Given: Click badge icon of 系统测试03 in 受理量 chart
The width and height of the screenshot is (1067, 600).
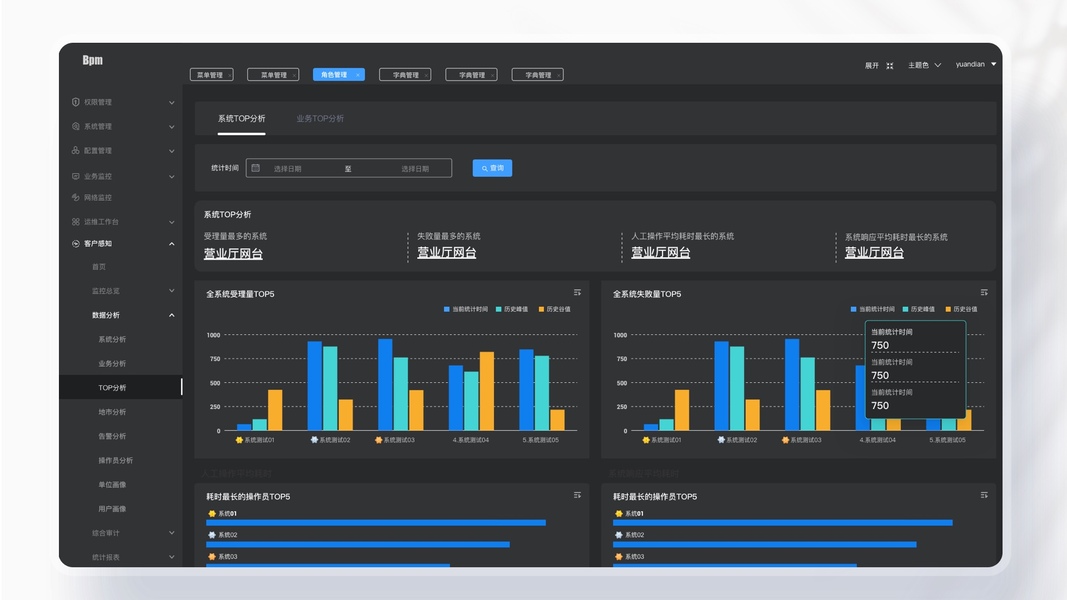Looking at the screenshot, I should [378, 440].
